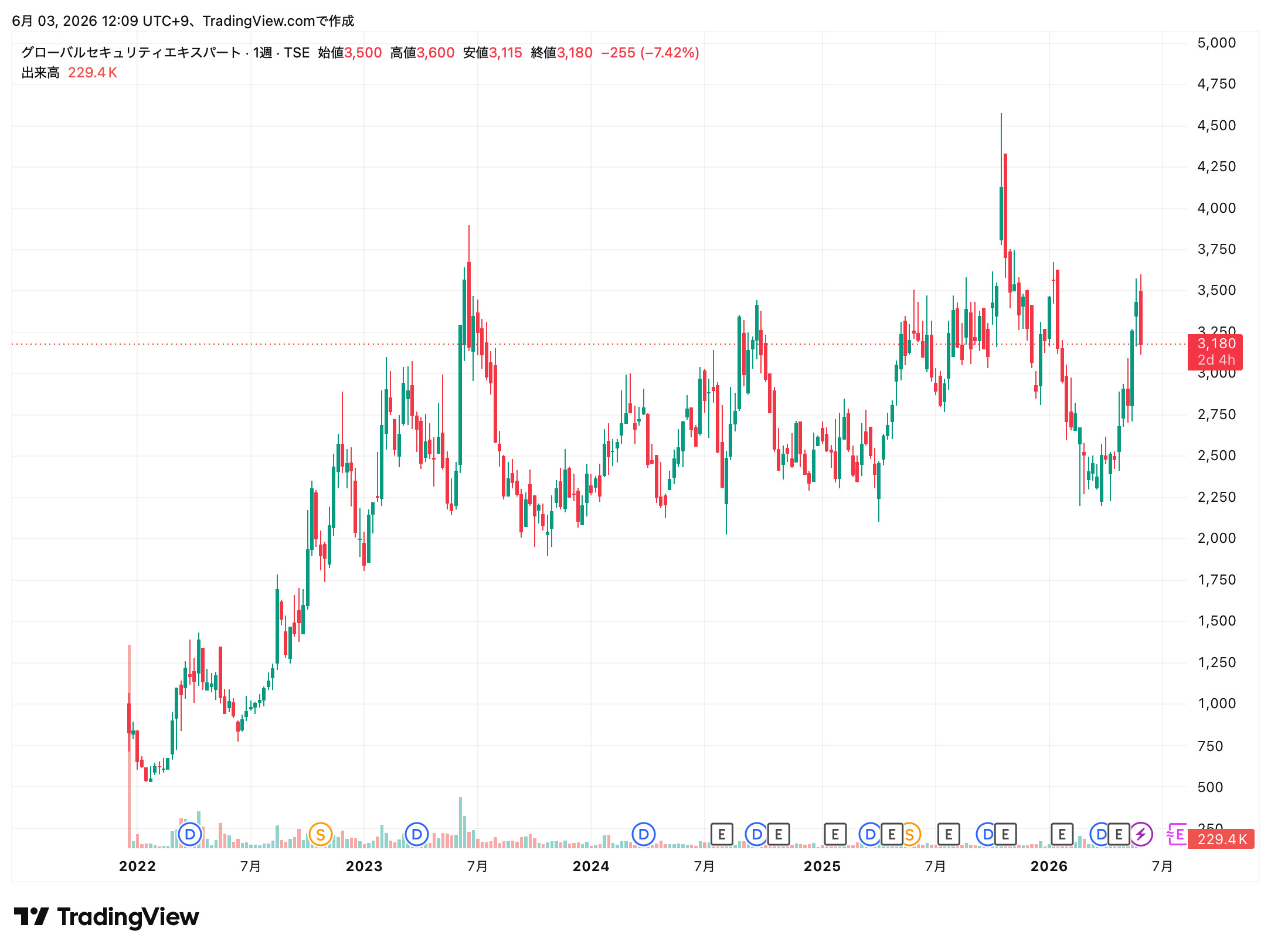Click the red 3,180 current price label
The height and width of the screenshot is (952, 1271).
[x=1215, y=352]
